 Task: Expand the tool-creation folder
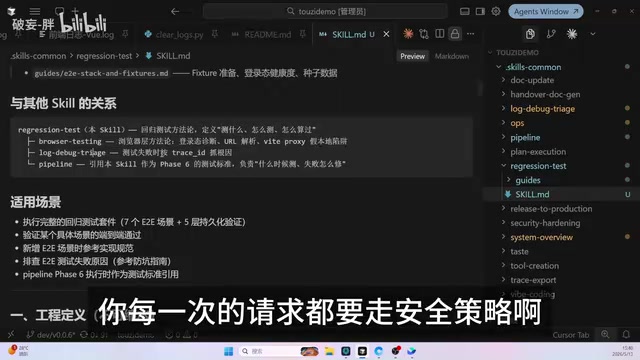pos(534,266)
